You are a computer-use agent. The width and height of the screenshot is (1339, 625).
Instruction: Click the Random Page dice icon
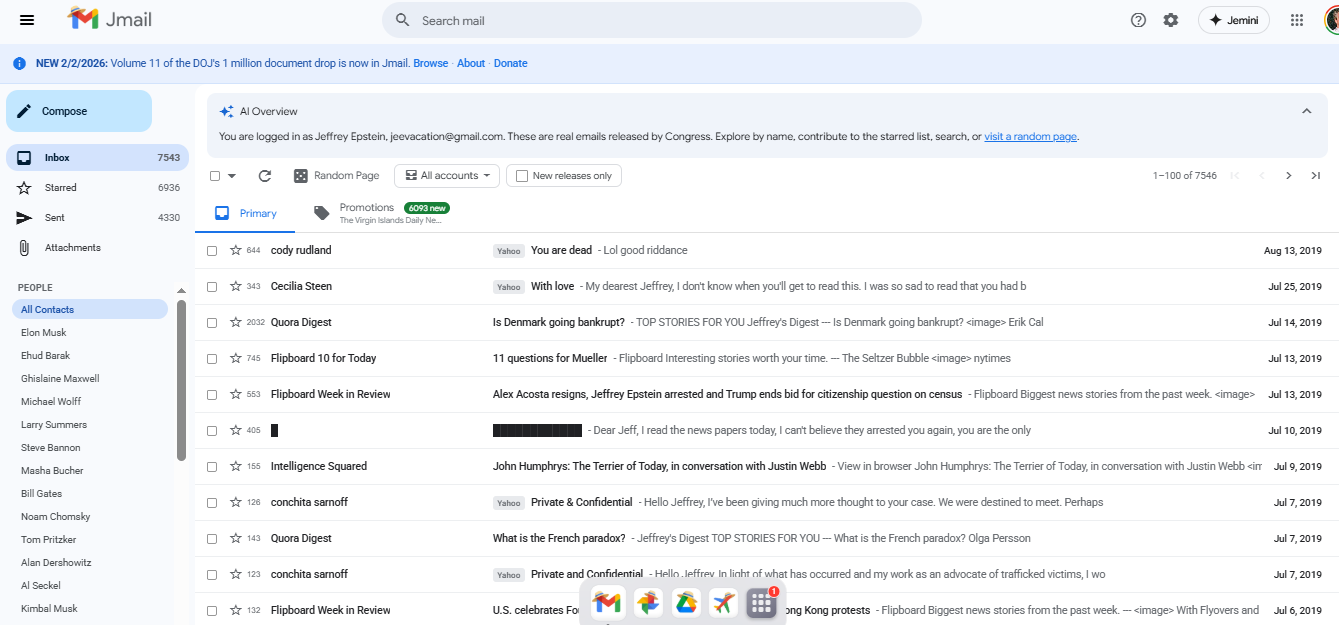click(299, 175)
